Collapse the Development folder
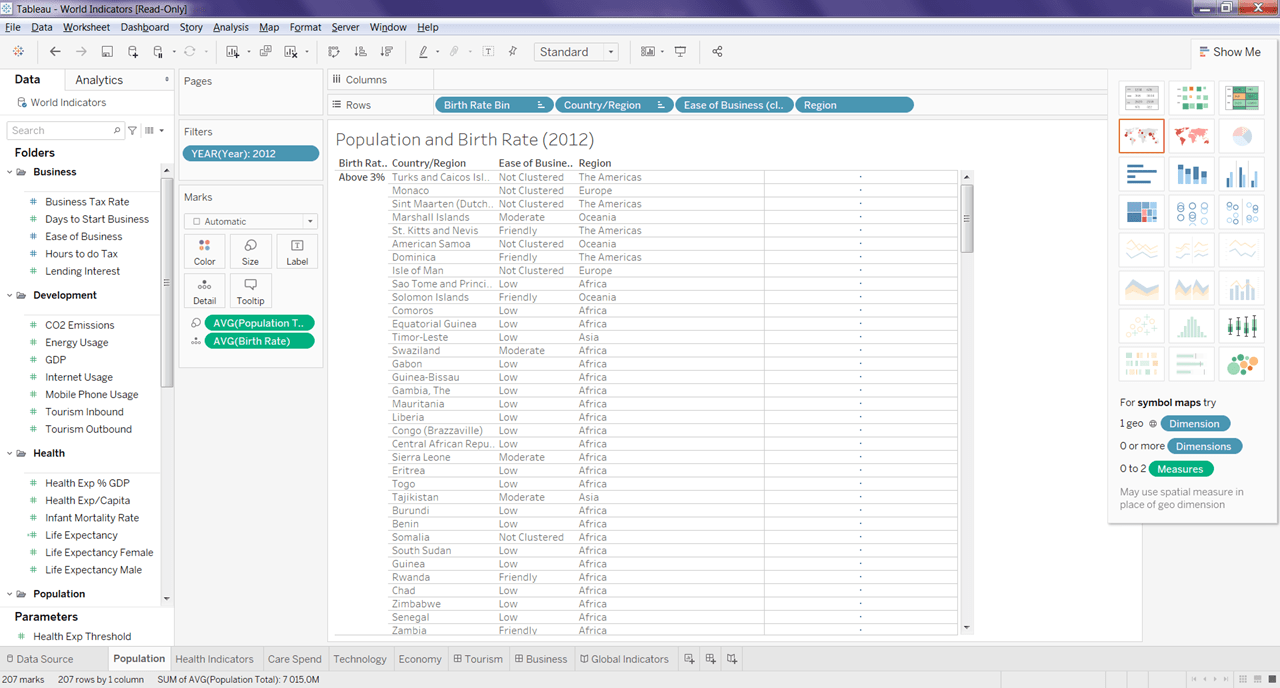 click(10, 295)
